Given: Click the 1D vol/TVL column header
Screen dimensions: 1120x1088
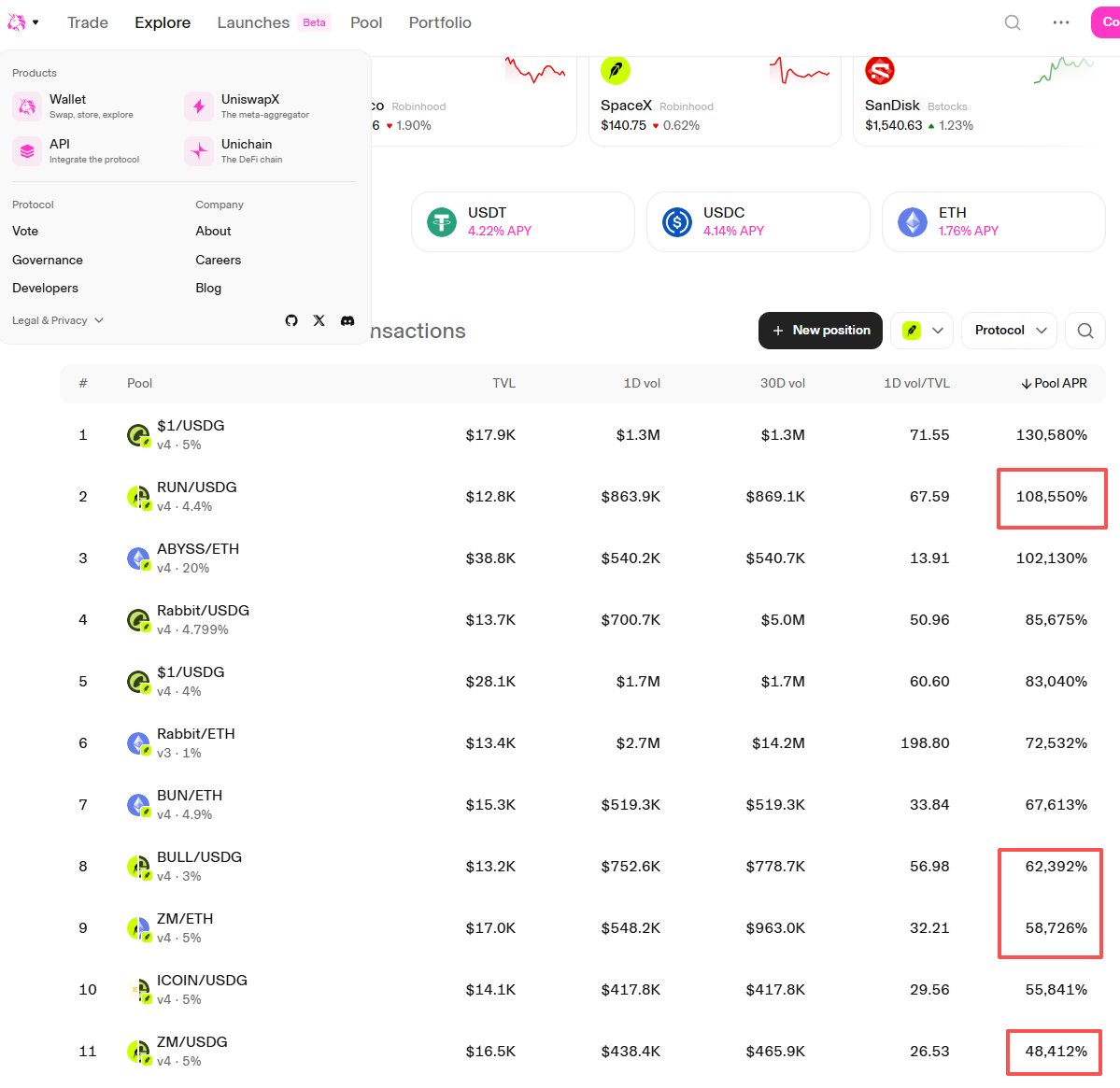Looking at the screenshot, I should tap(916, 384).
